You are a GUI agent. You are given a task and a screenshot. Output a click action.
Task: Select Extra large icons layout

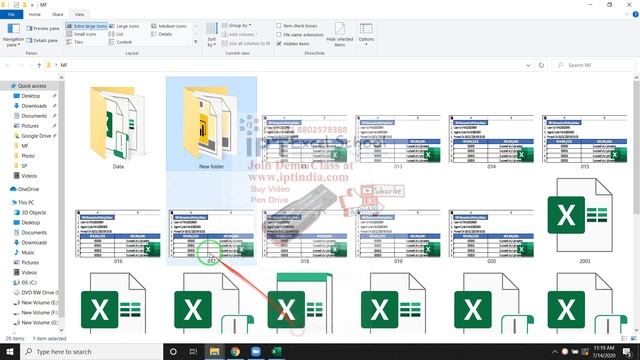click(87, 26)
